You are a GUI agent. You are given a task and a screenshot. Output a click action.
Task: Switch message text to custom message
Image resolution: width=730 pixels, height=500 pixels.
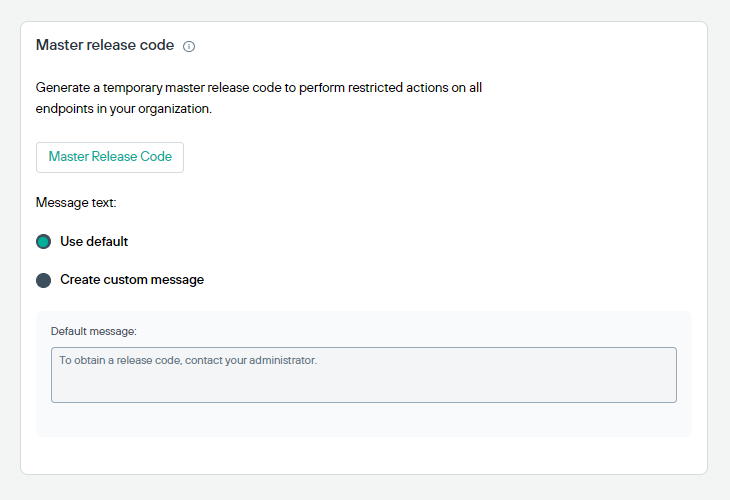coord(43,280)
